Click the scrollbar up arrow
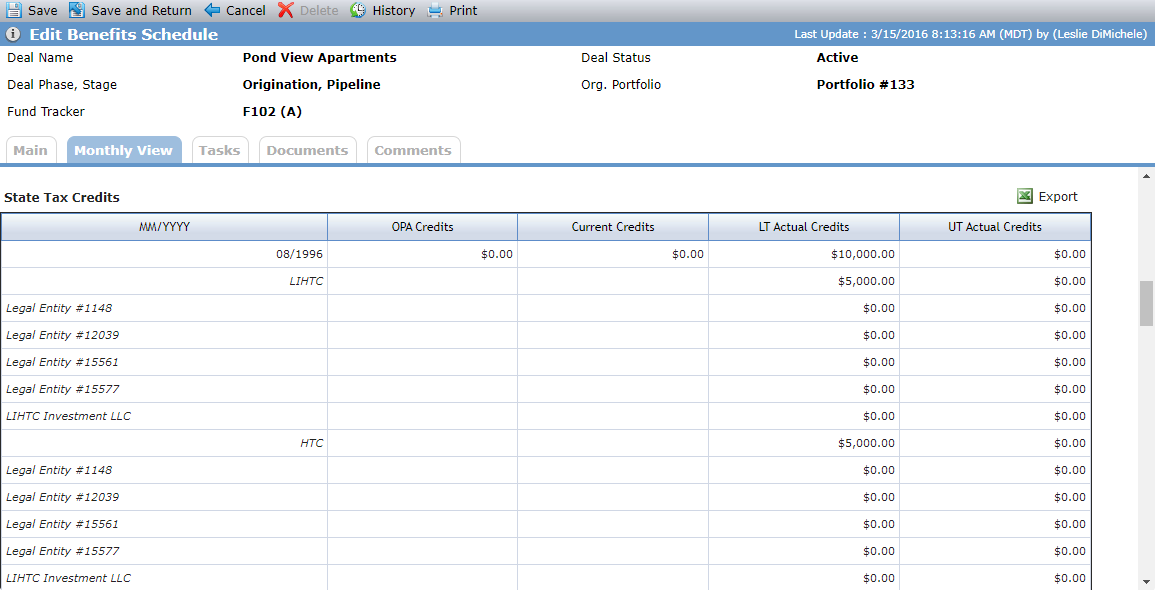Image resolution: width=1155 pixels, height=590 pixels. tap(1146, 176)
